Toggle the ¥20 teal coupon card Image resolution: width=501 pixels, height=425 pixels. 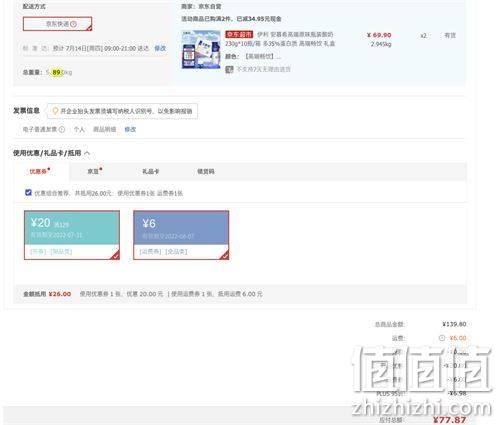(72, 235)
